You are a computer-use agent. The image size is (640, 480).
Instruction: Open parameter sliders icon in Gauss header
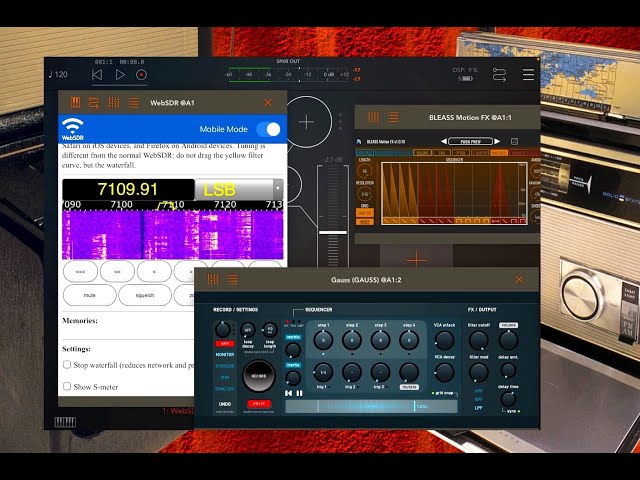click(x=213, y=280)
